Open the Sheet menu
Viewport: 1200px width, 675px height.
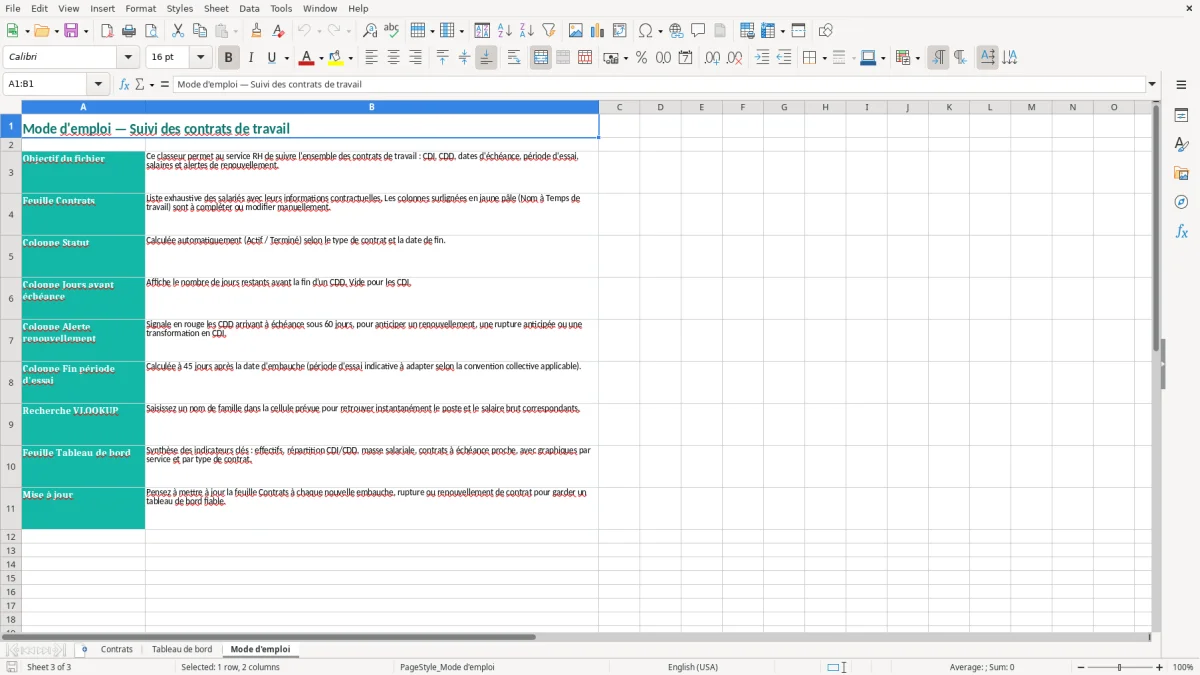[216, 8]
